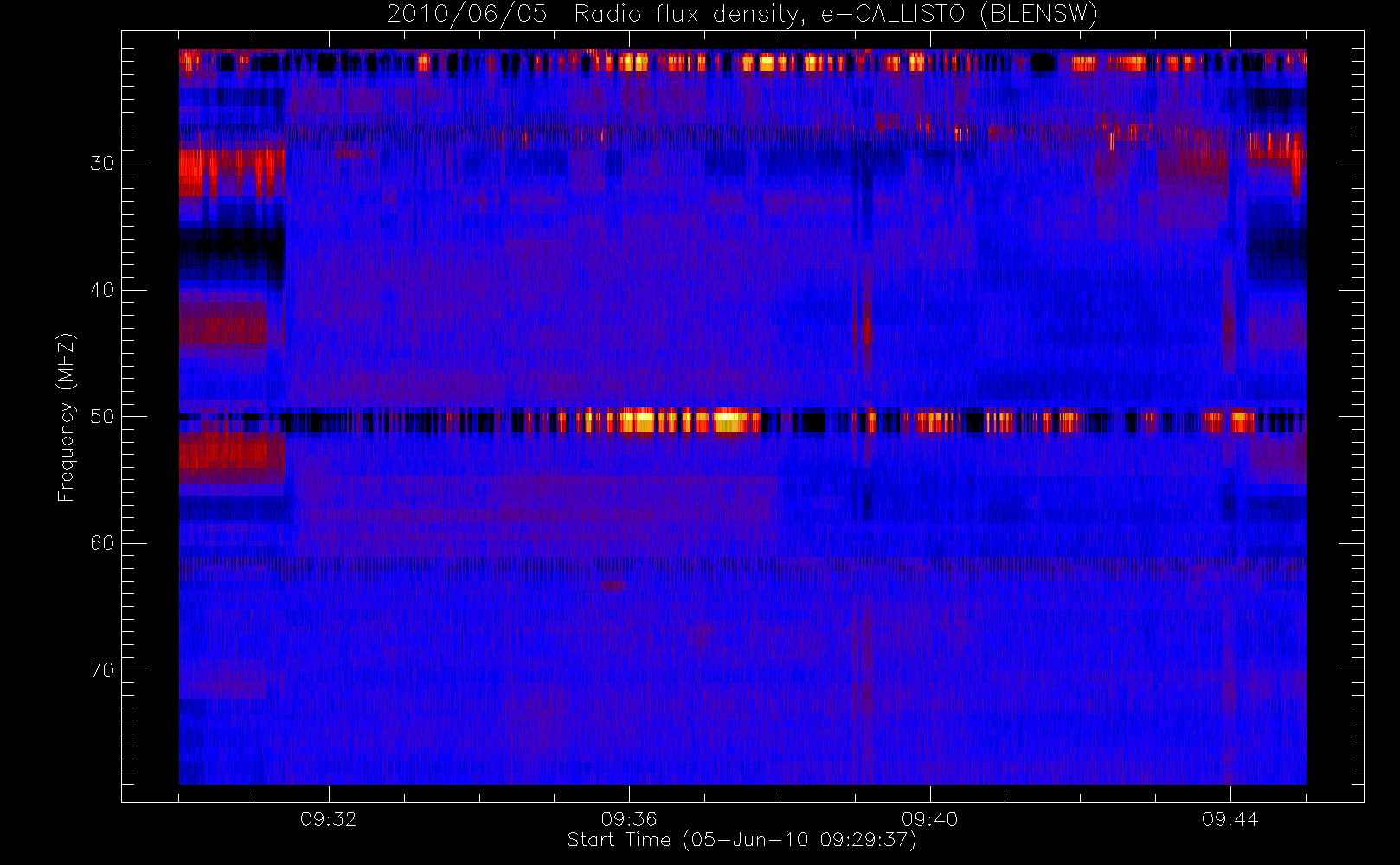Click the 30 MHz frequency tick label
Screen dimensions: 1400x865
102,163
